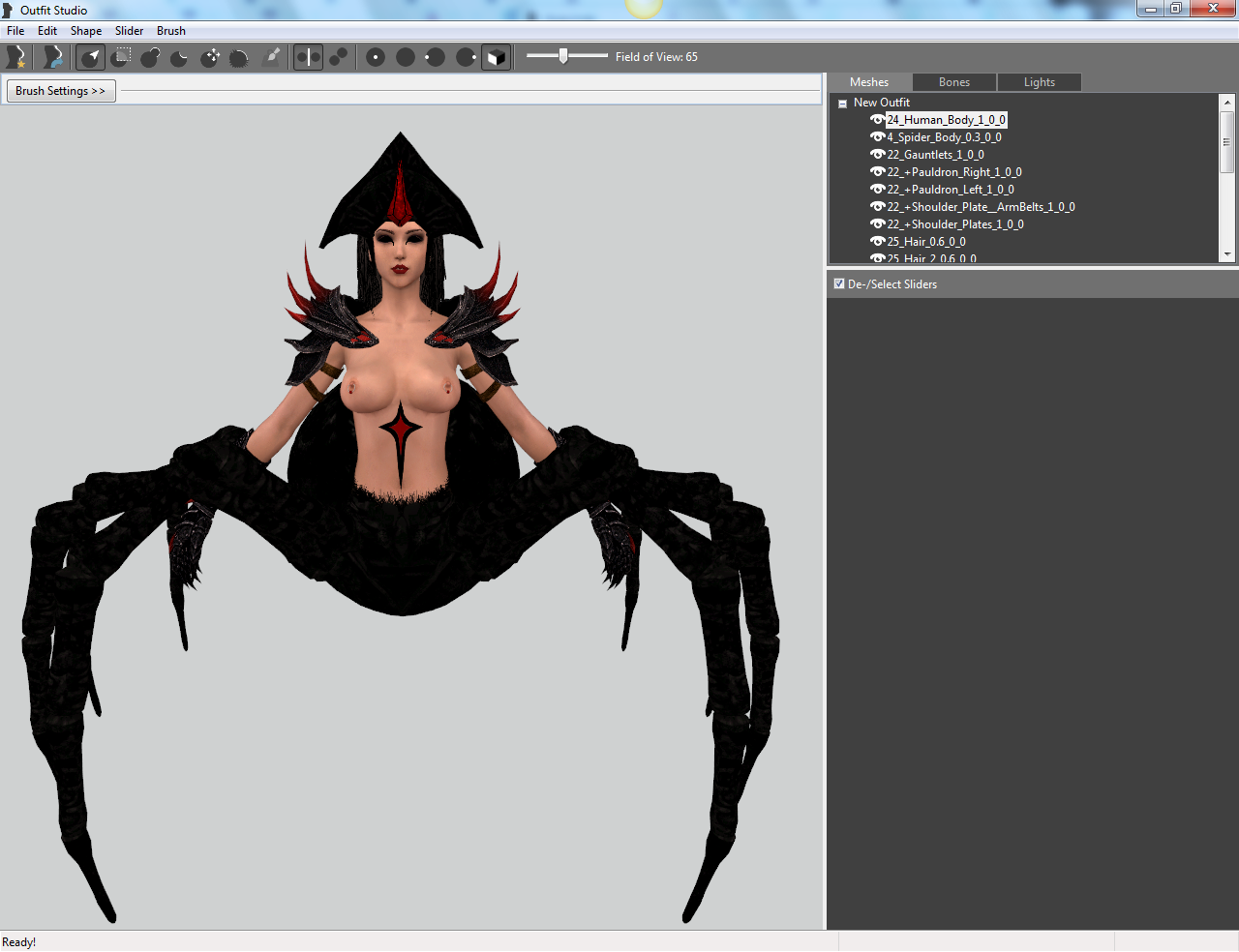
Task: Open the Slider menu
Action: (x=129, y=31)
